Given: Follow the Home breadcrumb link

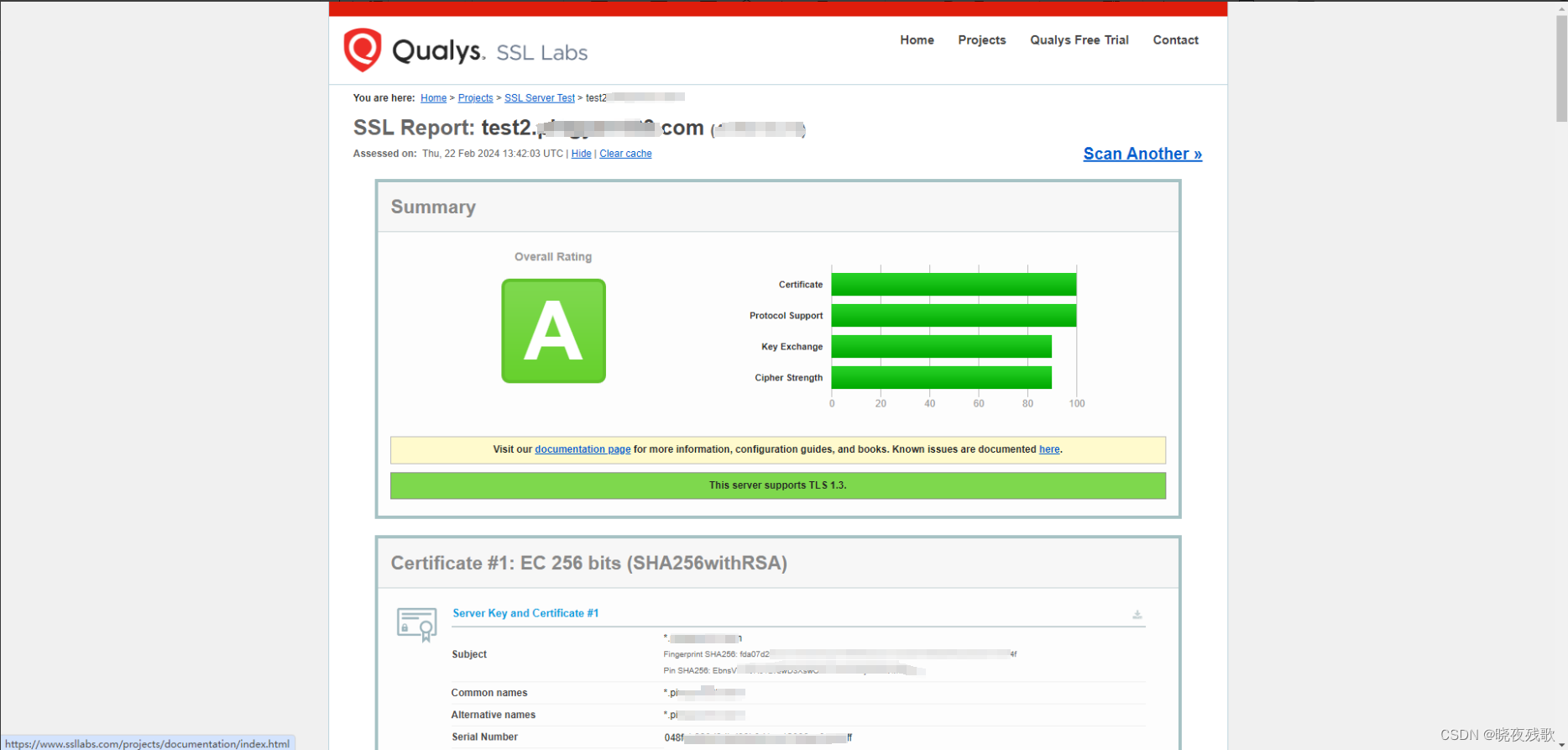Looking at the screenshot, I should pos(433,98).
